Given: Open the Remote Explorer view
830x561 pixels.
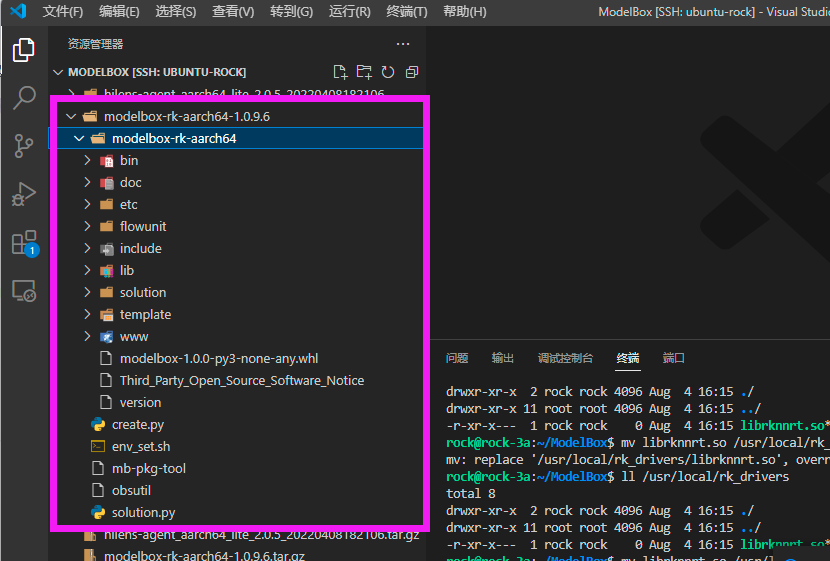Looking at the screenshot, I should coord(24,291).
